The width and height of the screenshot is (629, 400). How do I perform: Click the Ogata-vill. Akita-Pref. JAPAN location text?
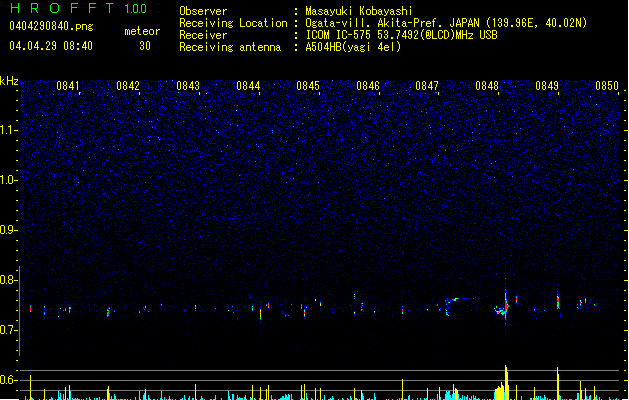click(x=392, y=23)
